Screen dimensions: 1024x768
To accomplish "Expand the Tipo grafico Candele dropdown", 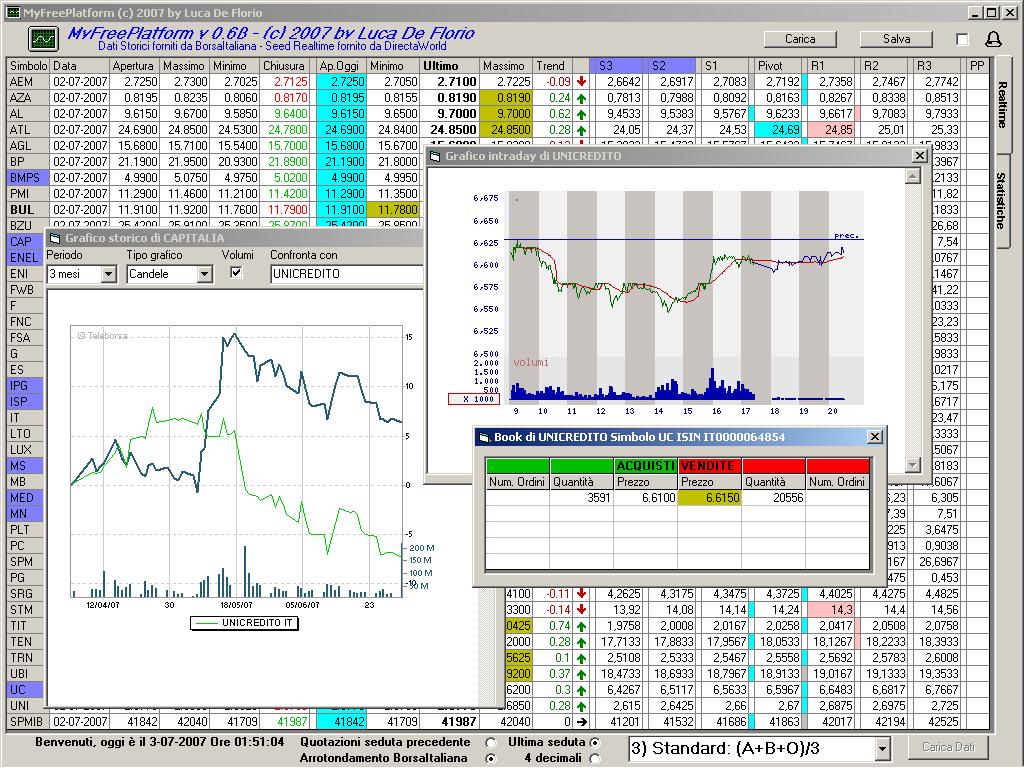I will 204,274.
